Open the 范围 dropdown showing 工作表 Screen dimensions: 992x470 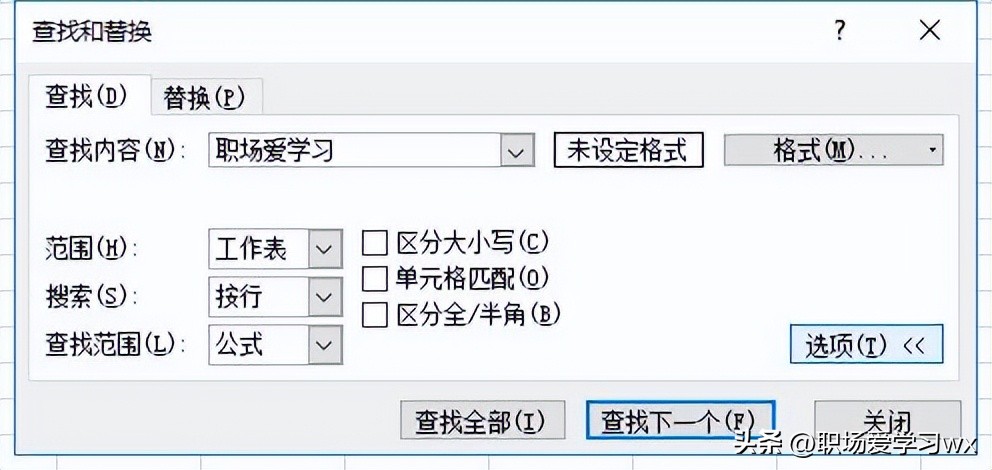[x=323, y=248]
